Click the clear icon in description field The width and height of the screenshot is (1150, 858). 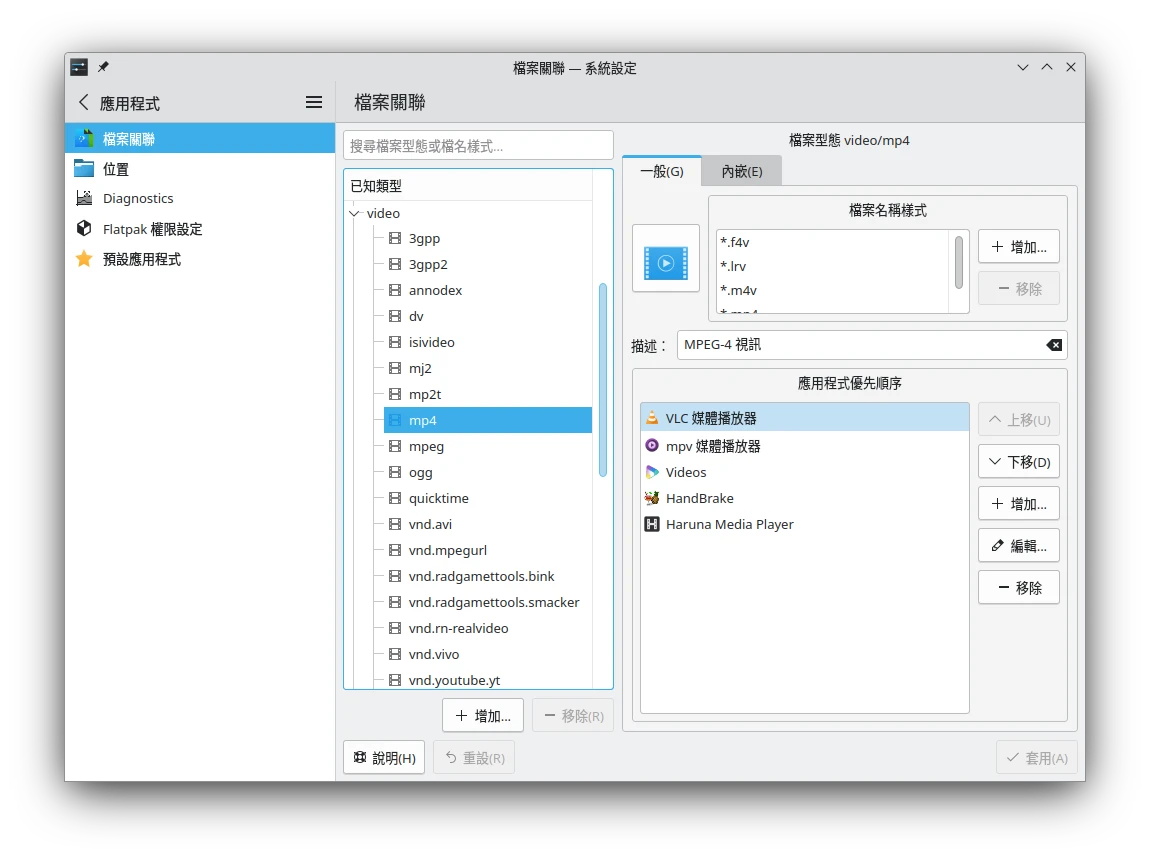1054,345
